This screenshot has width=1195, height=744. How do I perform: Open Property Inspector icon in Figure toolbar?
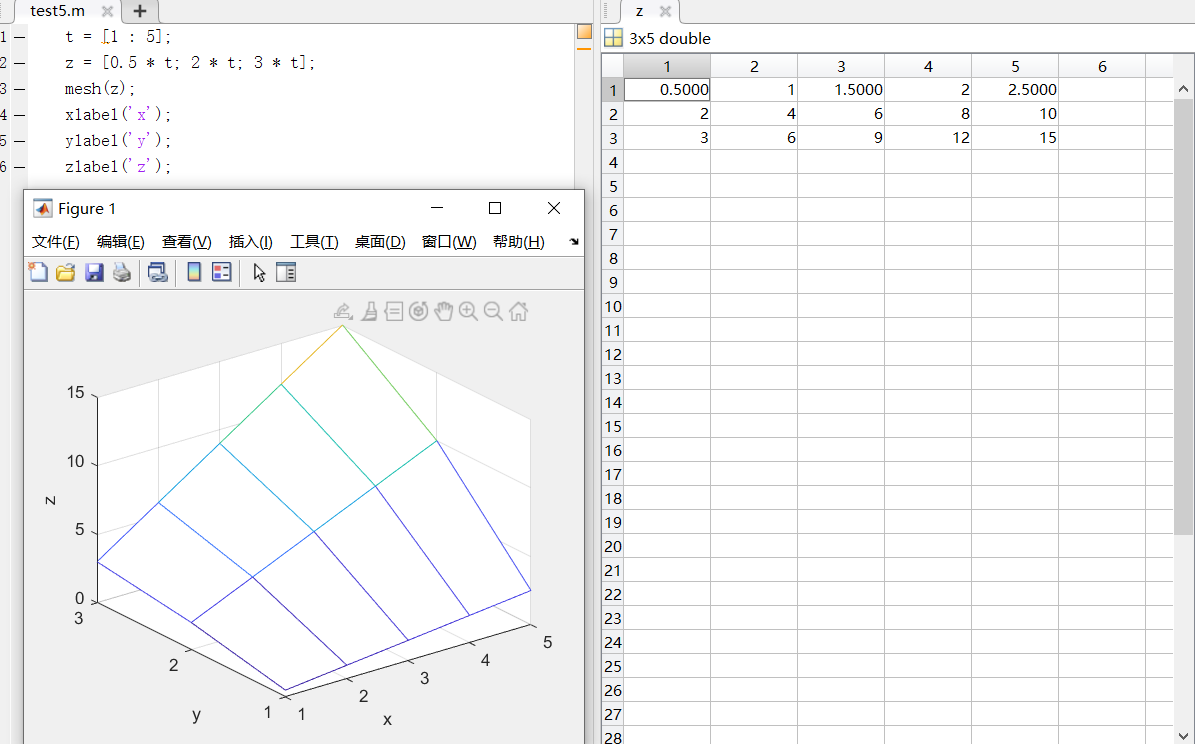286,272
